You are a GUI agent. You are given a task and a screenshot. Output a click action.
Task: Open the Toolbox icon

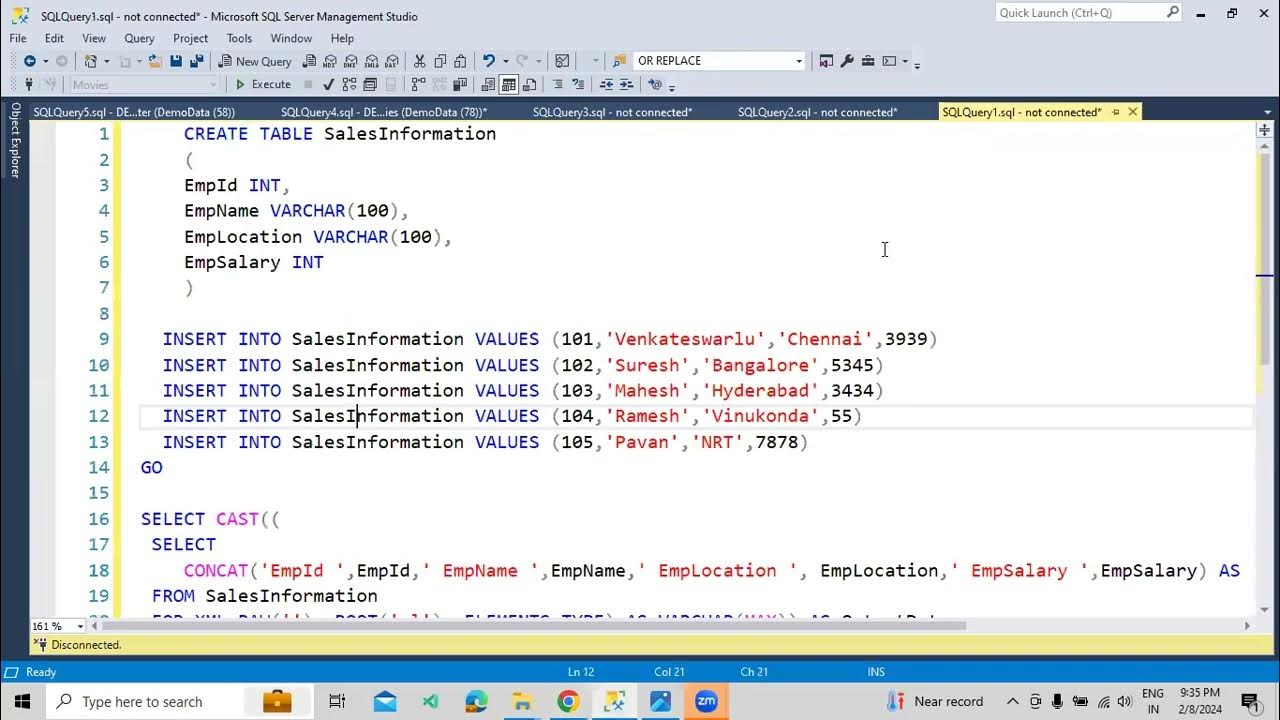pos(868,61)
